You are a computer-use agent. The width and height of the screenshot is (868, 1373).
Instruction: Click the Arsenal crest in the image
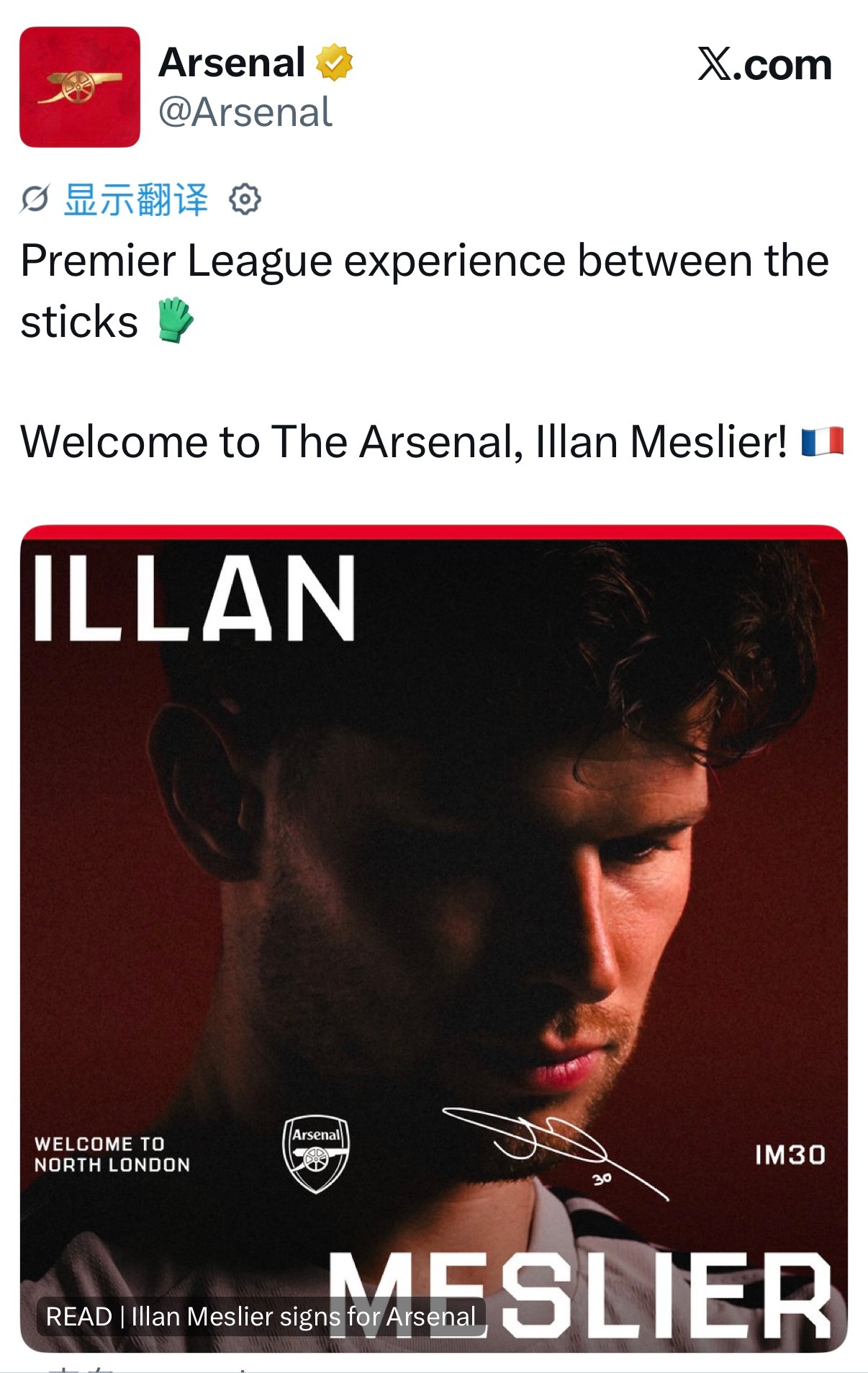pyautogui.click(x=315, y=1154)
